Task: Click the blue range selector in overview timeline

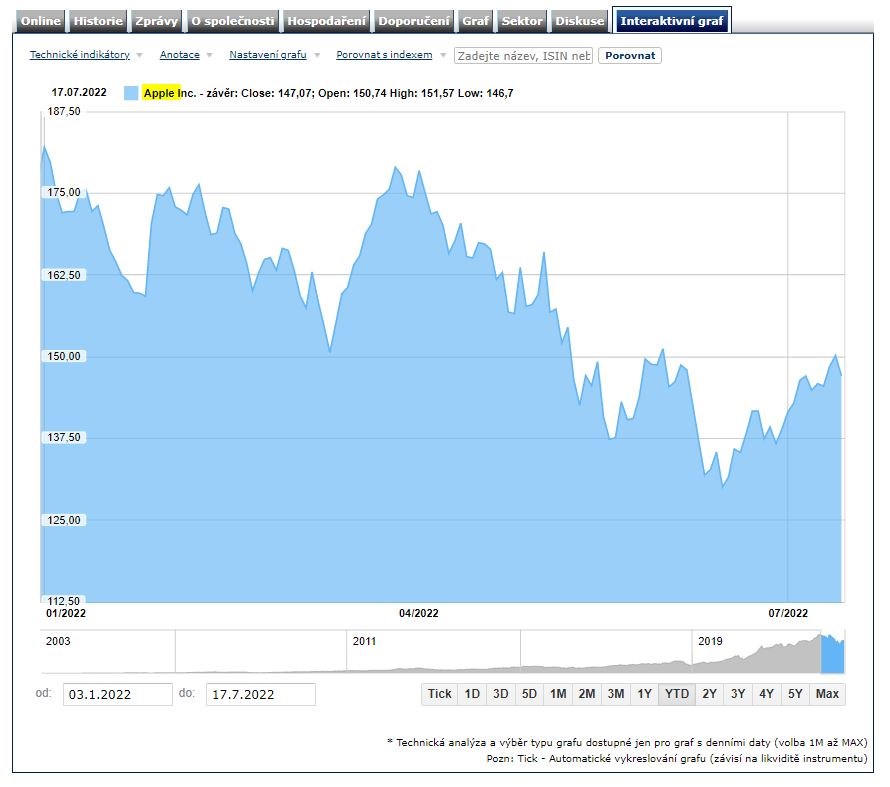Action: click(832, 653)
